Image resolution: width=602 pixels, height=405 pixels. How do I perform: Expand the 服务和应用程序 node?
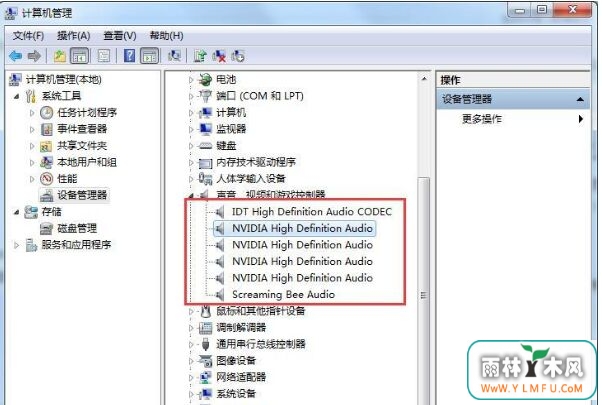16,245
